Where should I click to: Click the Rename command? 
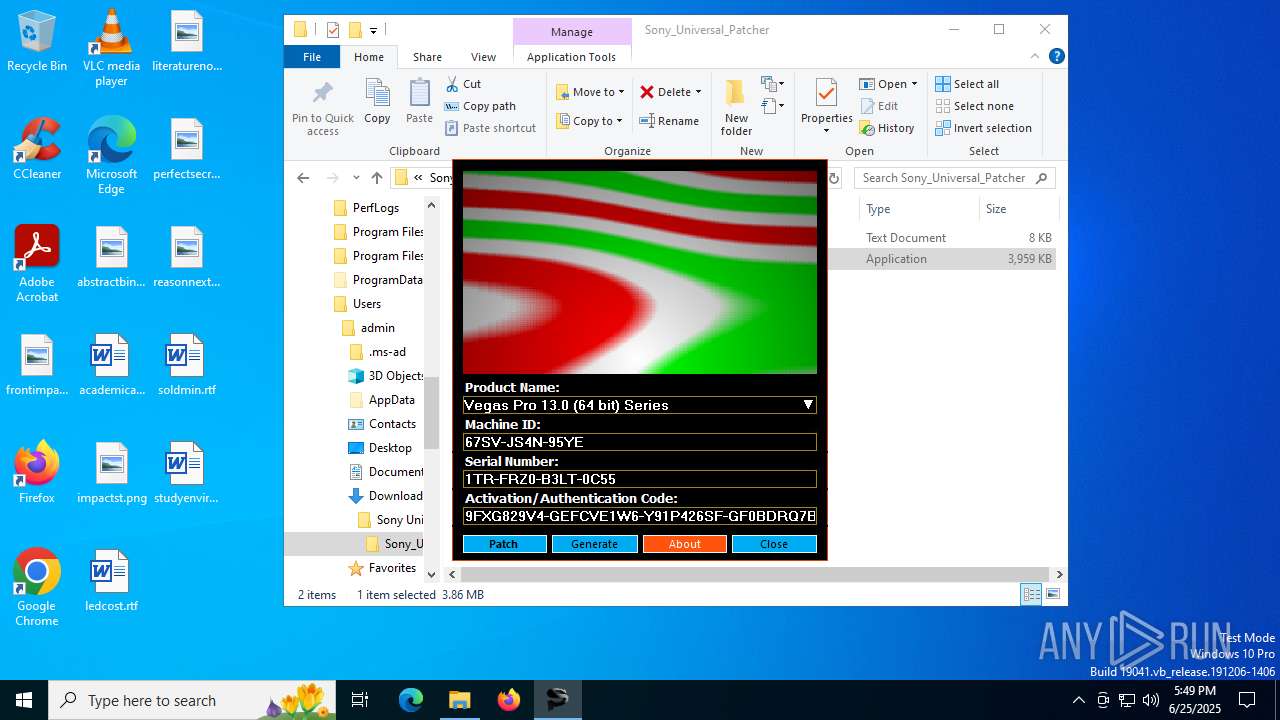(x=670, y=121)
